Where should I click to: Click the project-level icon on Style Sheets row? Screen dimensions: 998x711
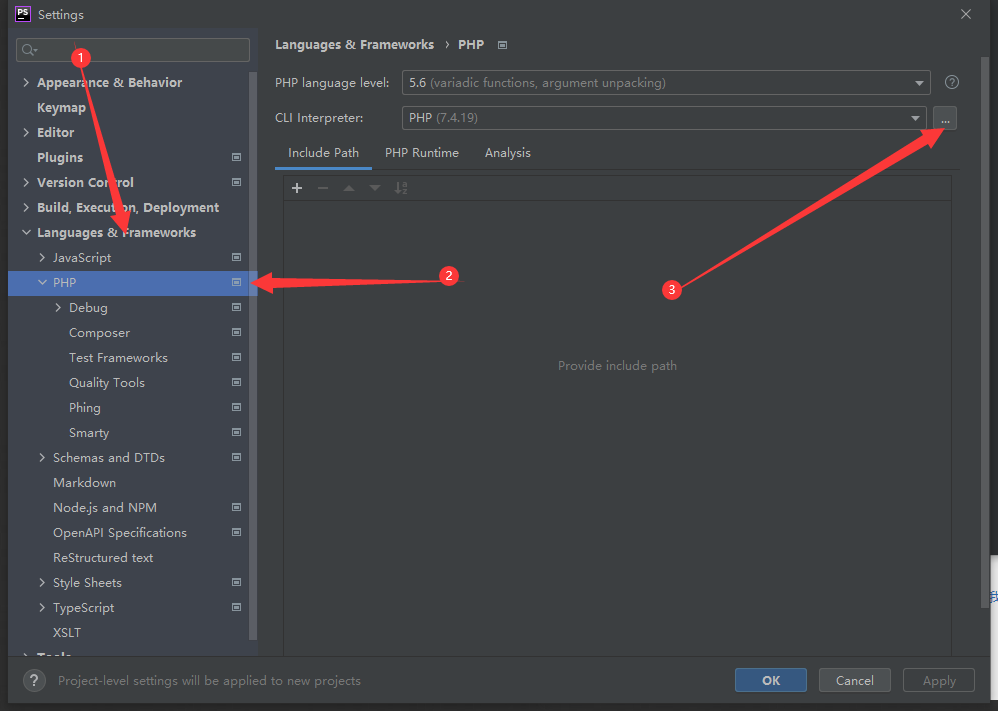click(236, 582)
